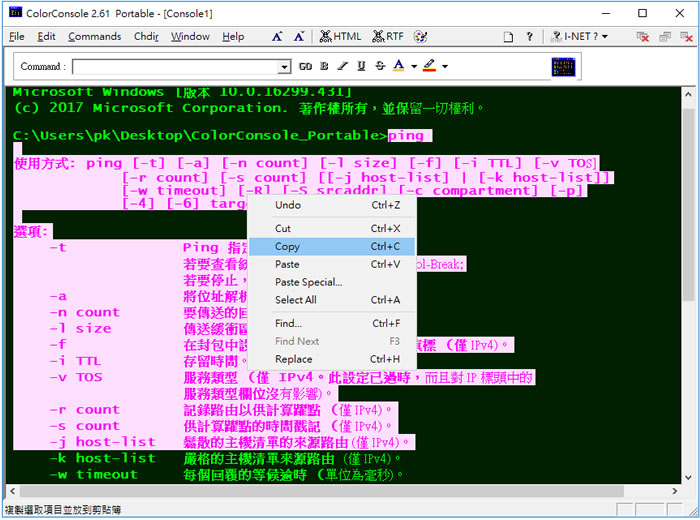Image resolution: width=700 pixels, height=520 pixels.
Task: Decrease font size with the A down icon
Action: point(299,37)
